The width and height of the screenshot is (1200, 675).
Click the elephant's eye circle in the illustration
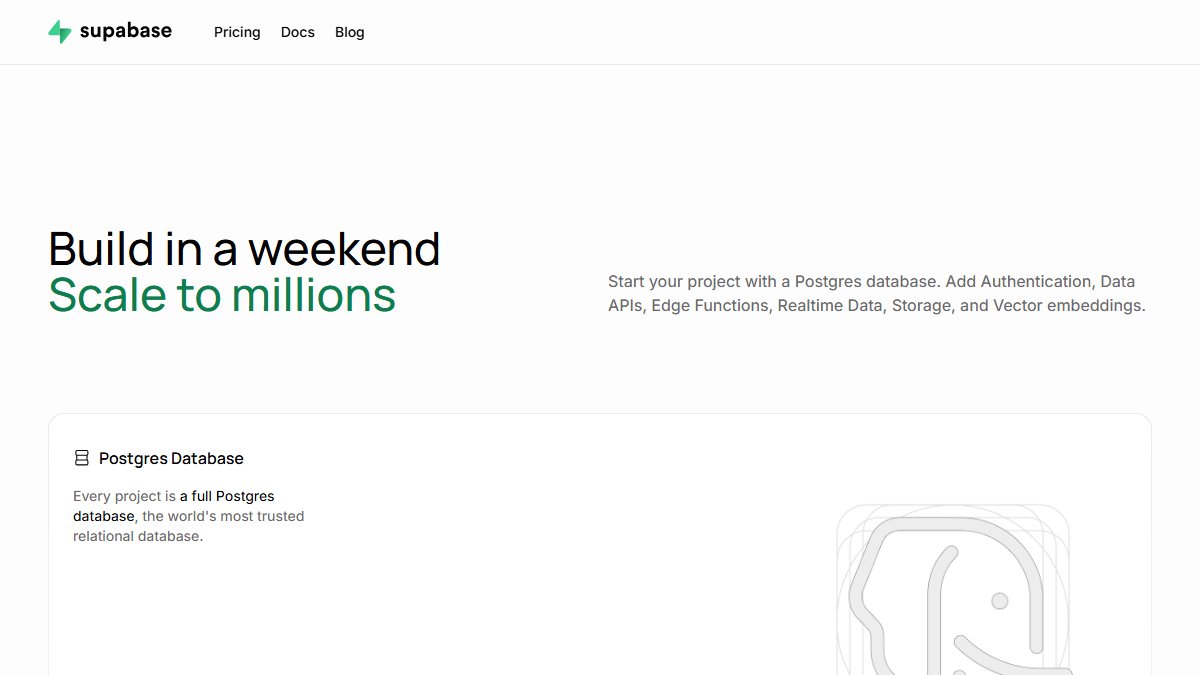[999, 600]
